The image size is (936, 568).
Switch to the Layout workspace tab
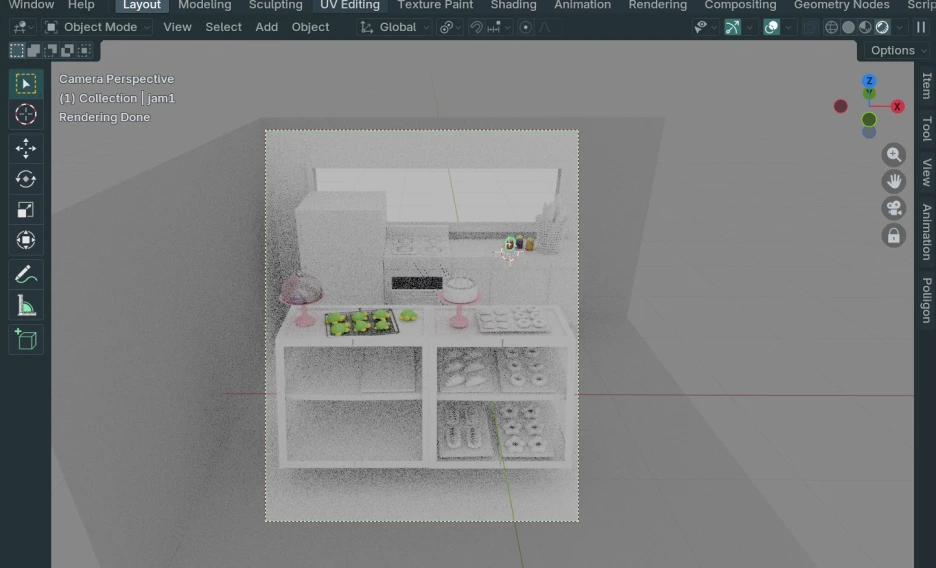pos(141,5)
